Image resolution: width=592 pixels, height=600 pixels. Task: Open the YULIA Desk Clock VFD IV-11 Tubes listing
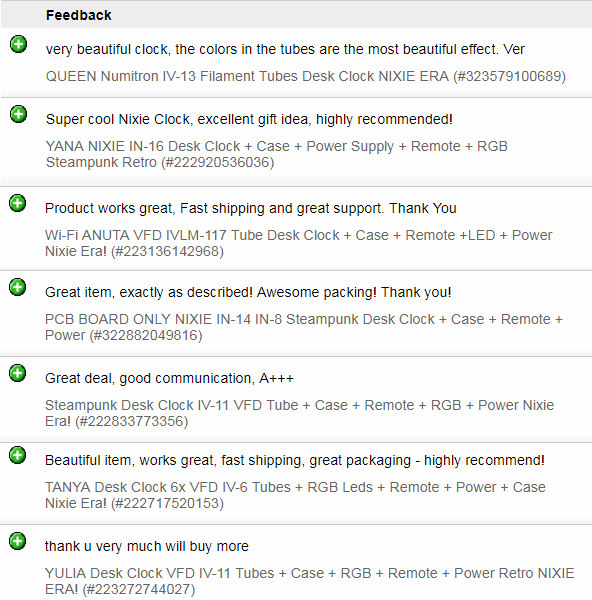(x=310, y=581)
